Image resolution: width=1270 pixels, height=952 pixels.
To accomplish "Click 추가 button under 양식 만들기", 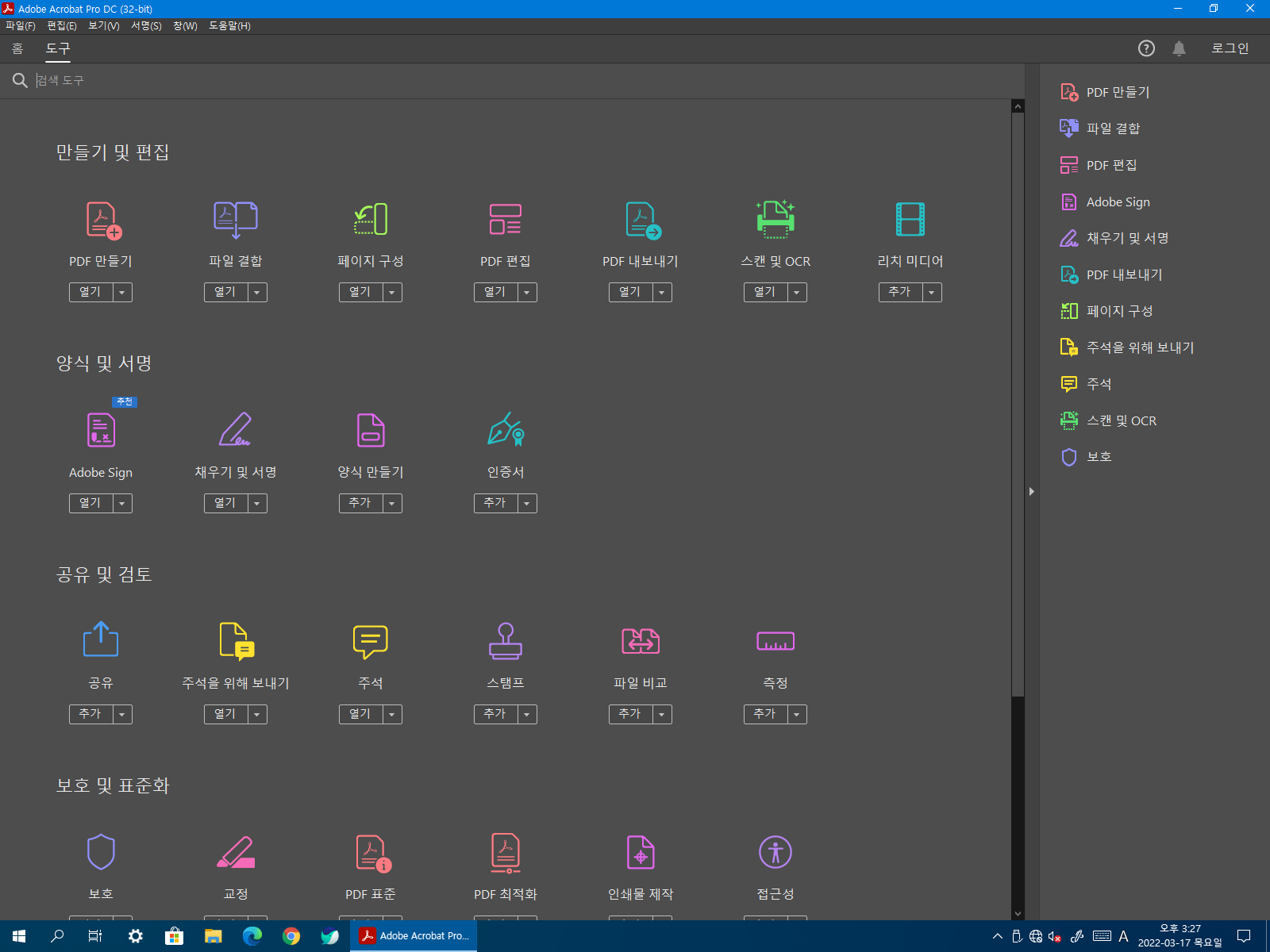I will pos(360,504).
